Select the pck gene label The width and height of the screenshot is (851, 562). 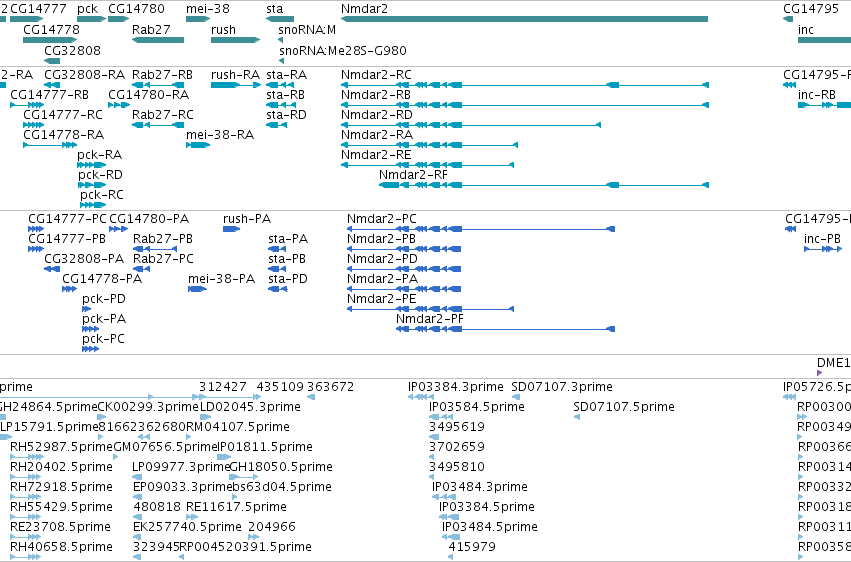pyautogui.click(x=87, y=9)
